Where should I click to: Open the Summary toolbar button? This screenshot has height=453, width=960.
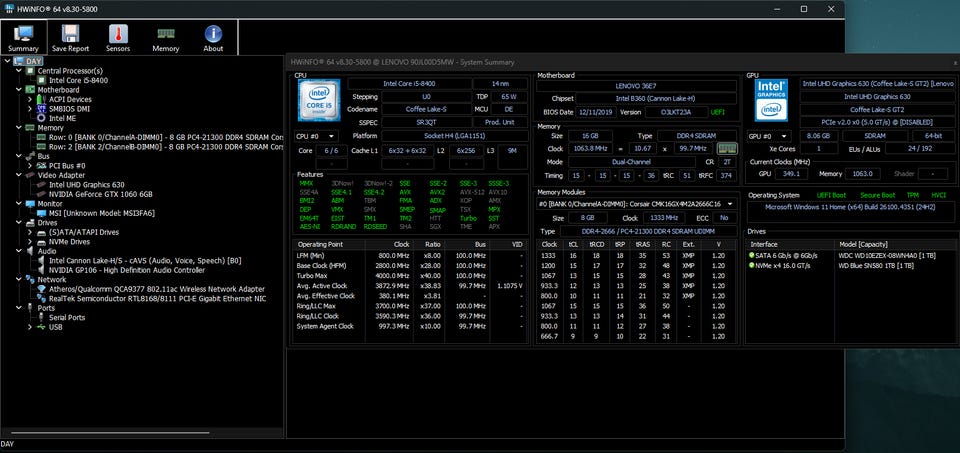coord(22,38)
